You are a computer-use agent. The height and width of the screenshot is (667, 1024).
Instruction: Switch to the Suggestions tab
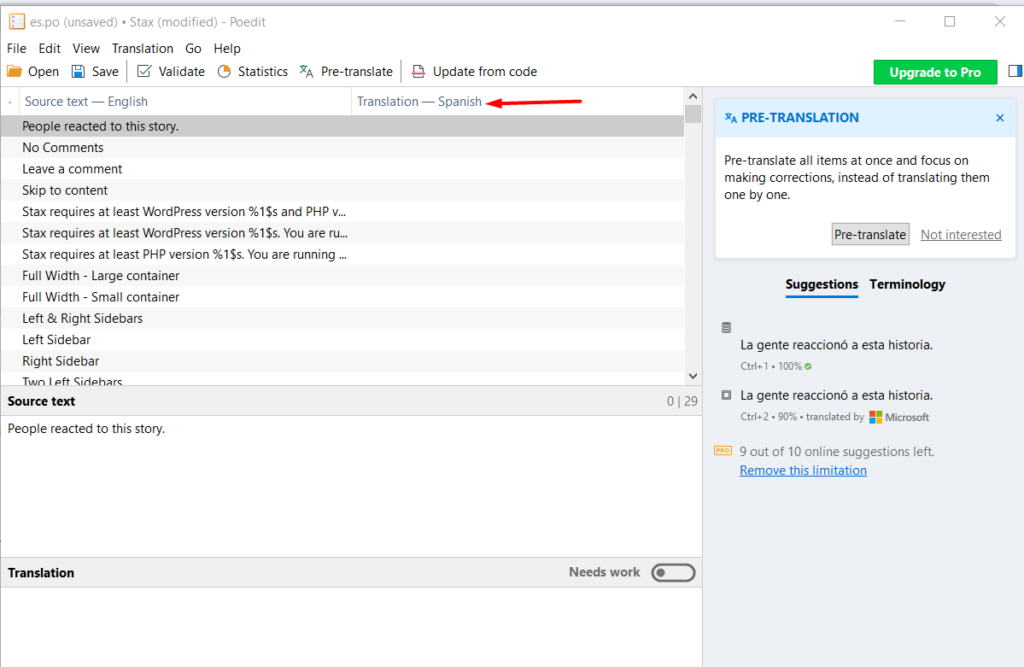click(822, 285)
